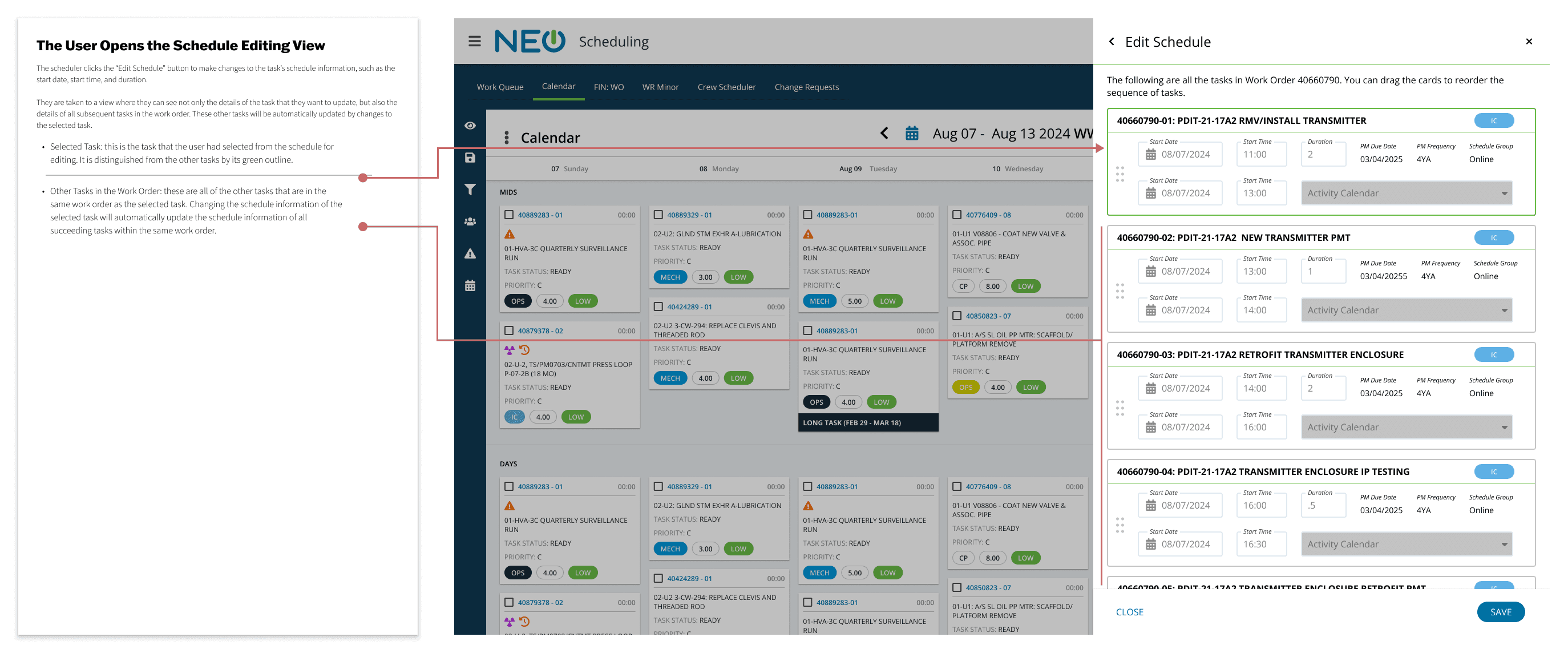
Task: Open Activity Calendar dropdown for task 40660790-01
Action: [x=1406, y=193]
